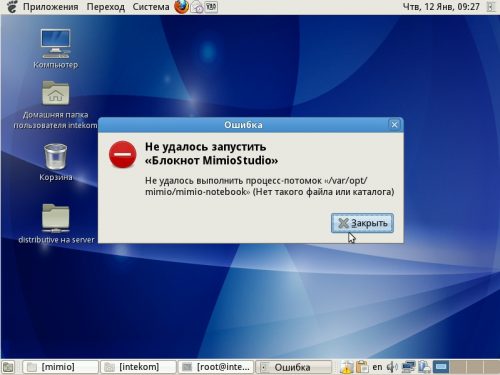The width and height of the screenshot is (500, 375).
Task: Select the distributive на server folder
Action: [56, 223]
